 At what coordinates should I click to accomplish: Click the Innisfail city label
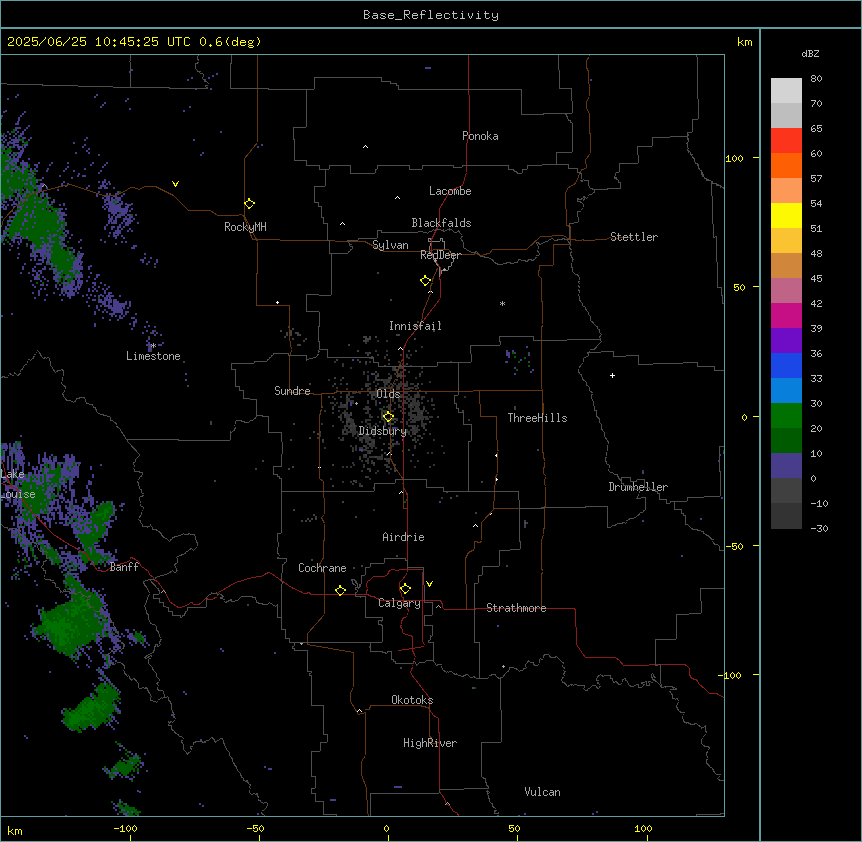(x=415, y=326)
